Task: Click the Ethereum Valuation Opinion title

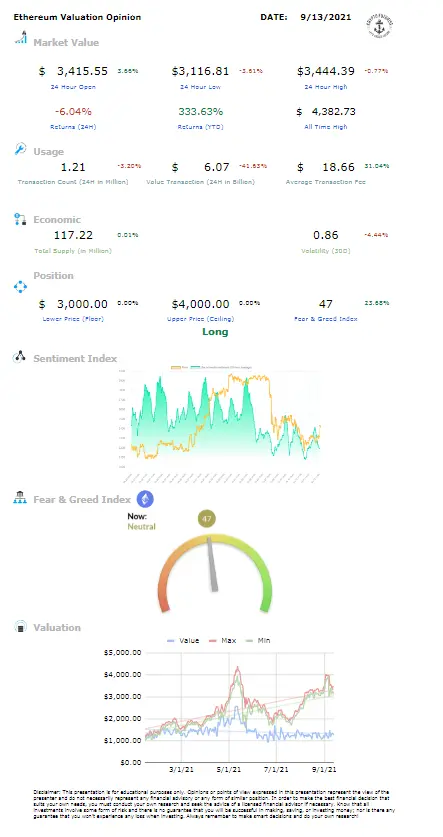Action: point(77,17)
